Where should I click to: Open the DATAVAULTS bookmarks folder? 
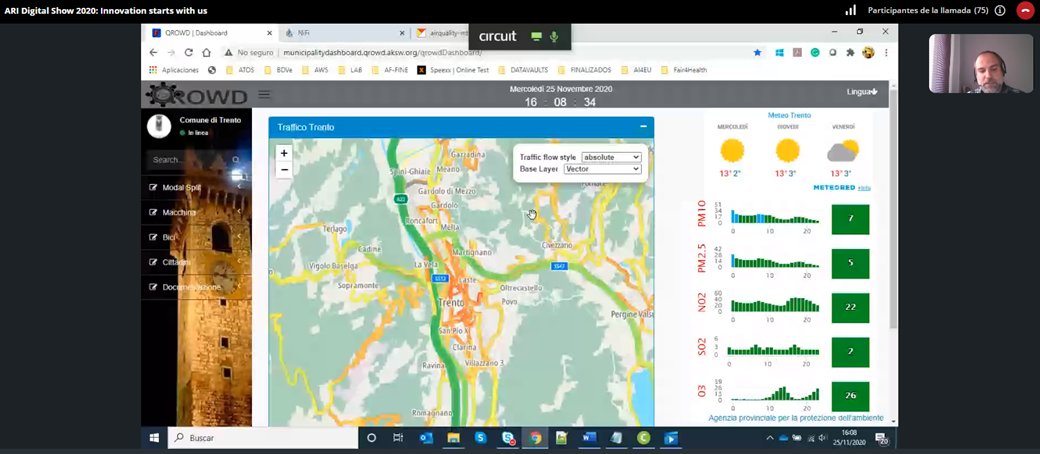click(521, 70)
